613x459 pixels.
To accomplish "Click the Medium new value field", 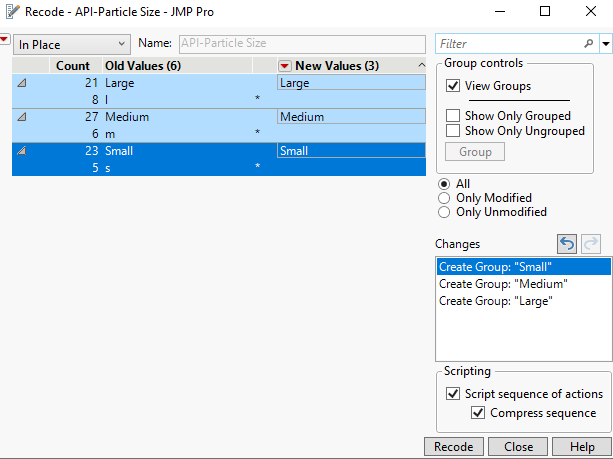I will point(350,117).
